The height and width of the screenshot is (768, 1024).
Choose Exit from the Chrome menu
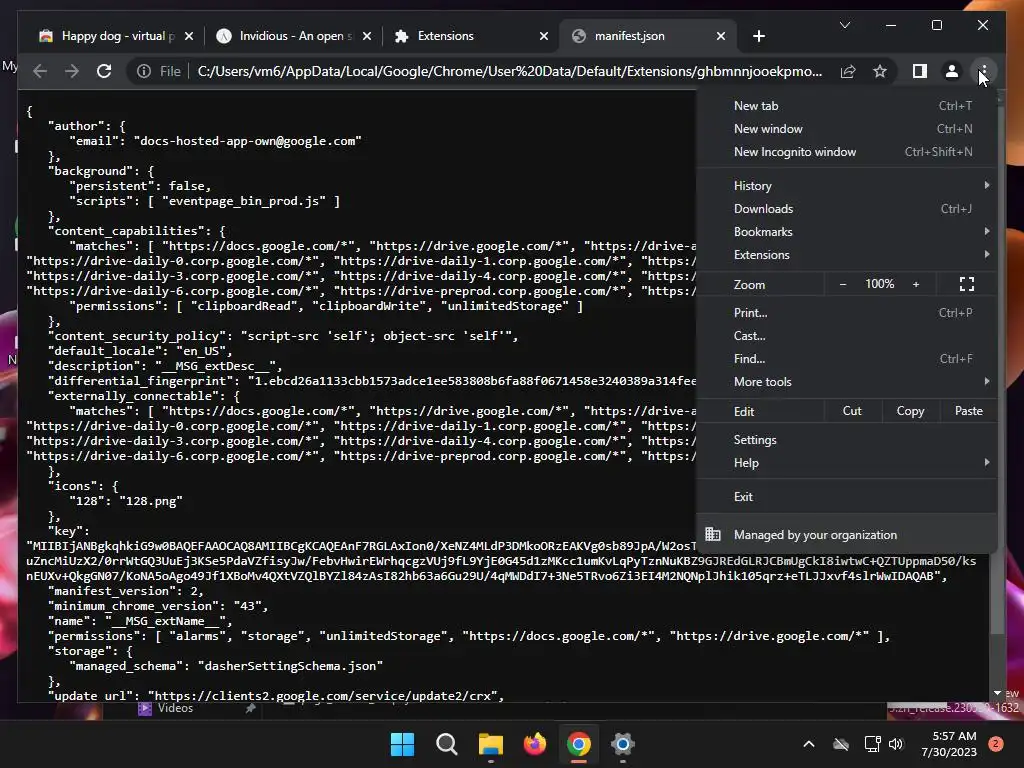pos(847,496)
